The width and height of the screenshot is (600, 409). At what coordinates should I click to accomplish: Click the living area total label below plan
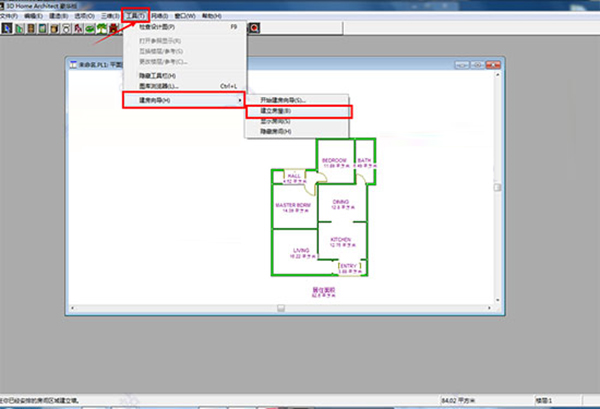point(324,292)
